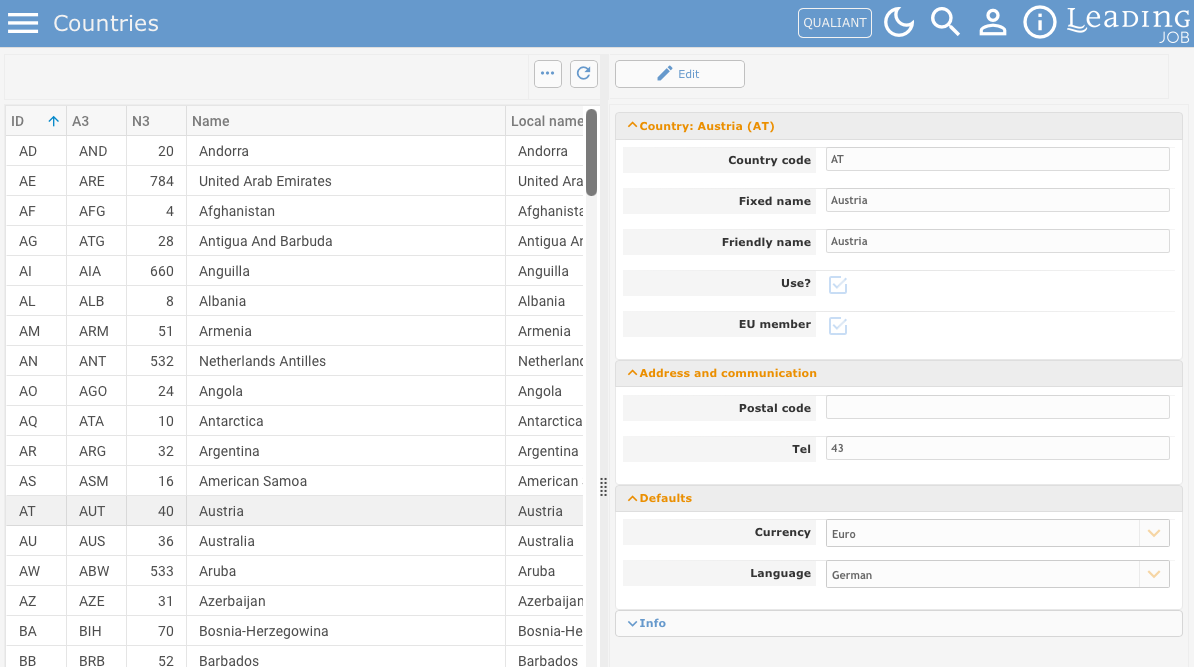Select the Afghanistan row
The height and width of the screenshot is (667, 1194).
[x=295, y=211]
